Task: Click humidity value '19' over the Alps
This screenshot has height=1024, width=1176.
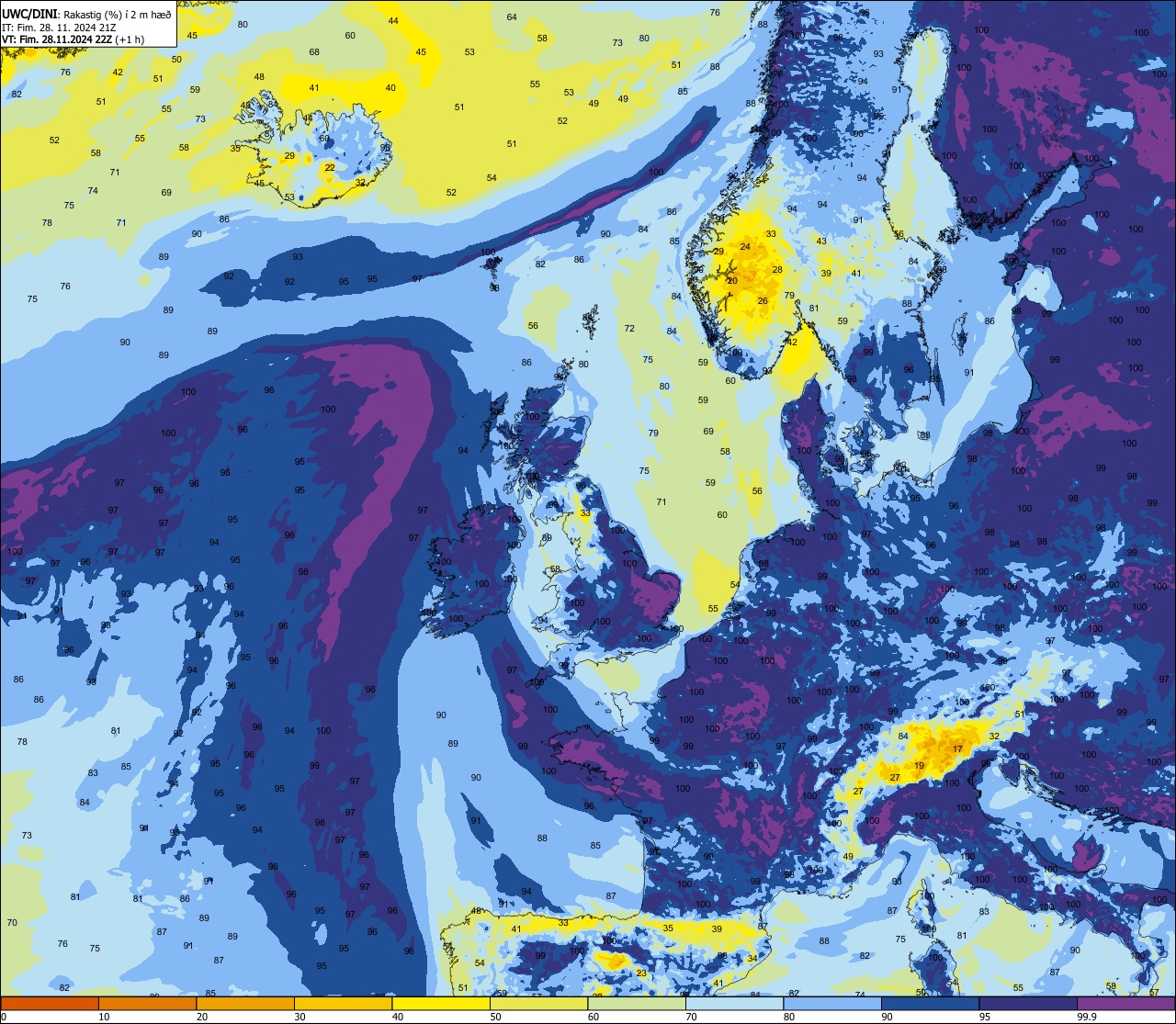Action: tap(919, 766)
